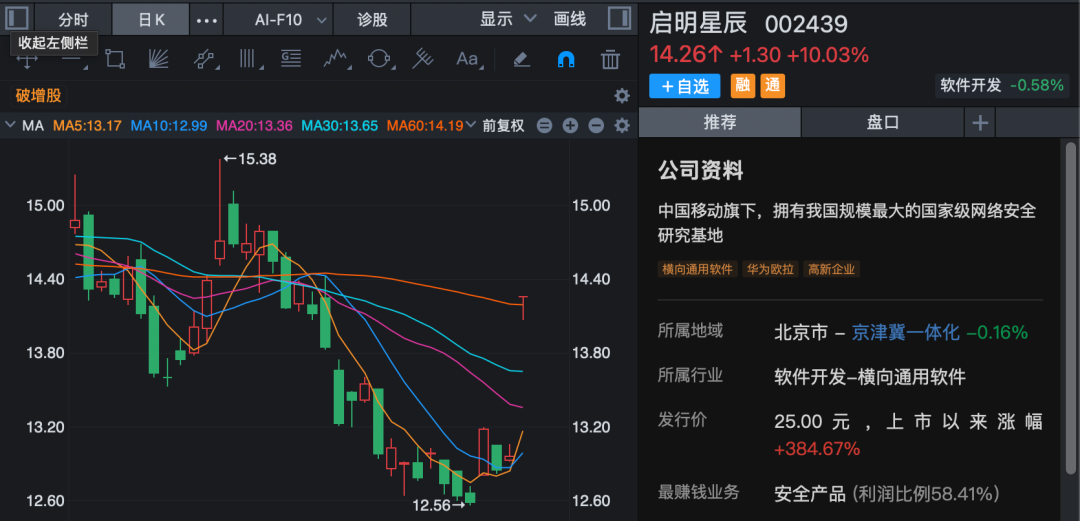
Task: Open MA indicator settings gear
Action: pos(622,126)
